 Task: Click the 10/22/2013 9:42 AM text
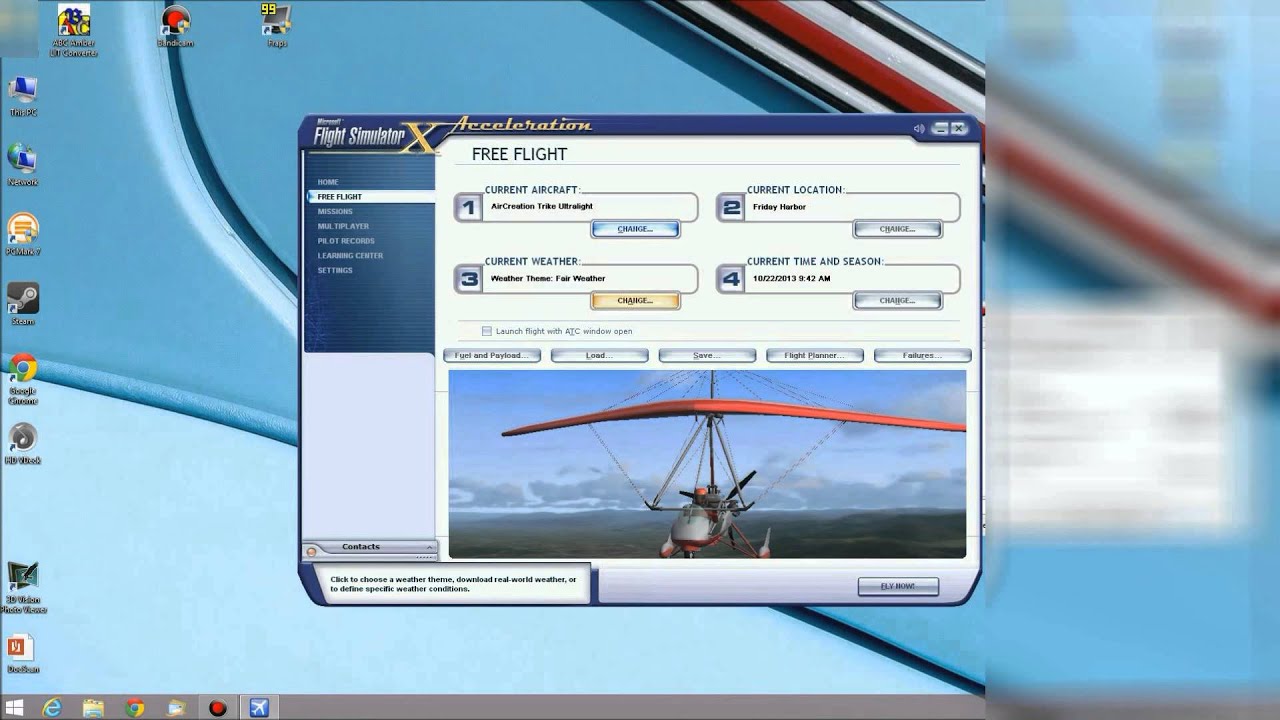tap(791, 279)
